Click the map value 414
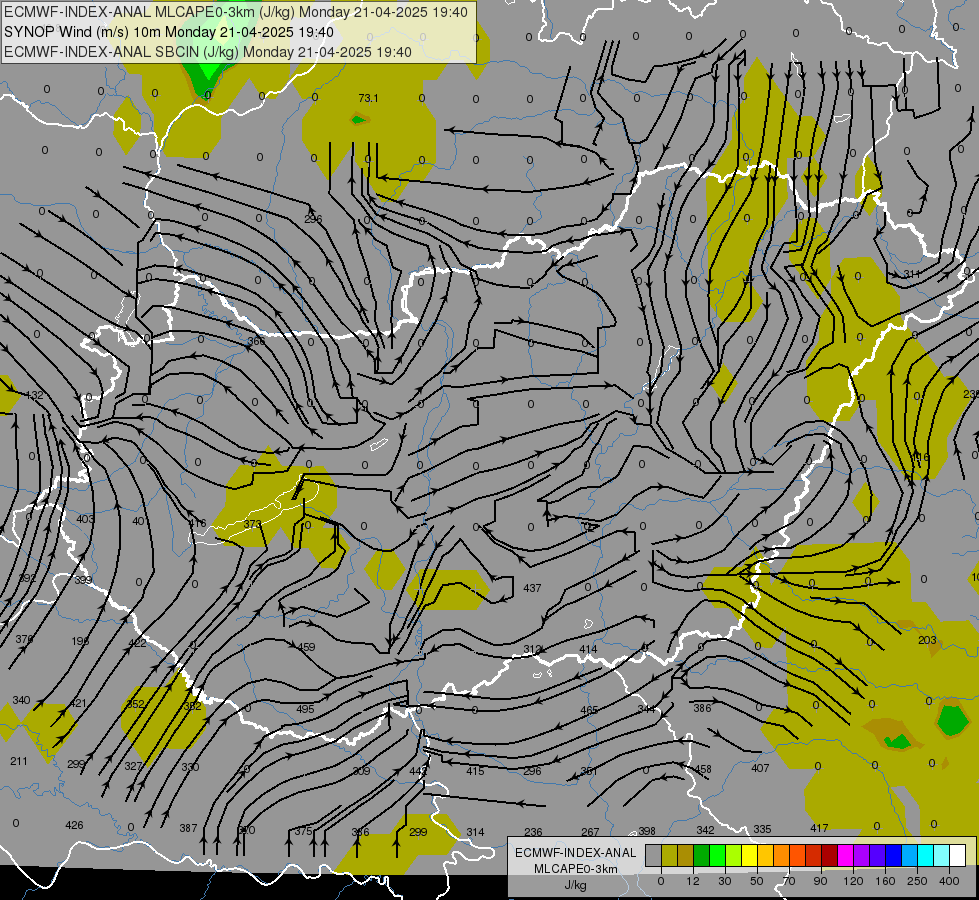979x900 pixels. (588, 649)
